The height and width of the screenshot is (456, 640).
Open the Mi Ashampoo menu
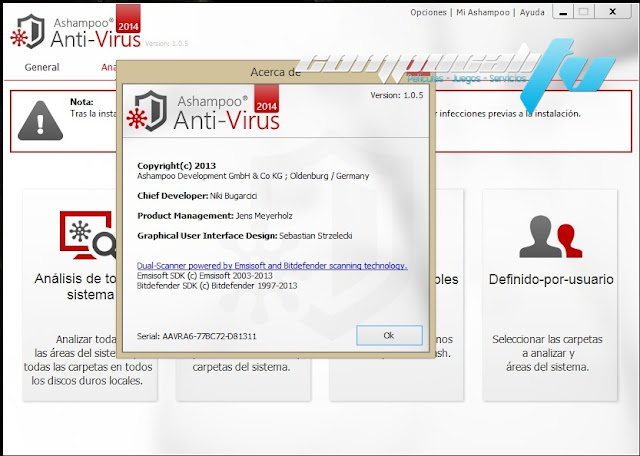point(482,12)
